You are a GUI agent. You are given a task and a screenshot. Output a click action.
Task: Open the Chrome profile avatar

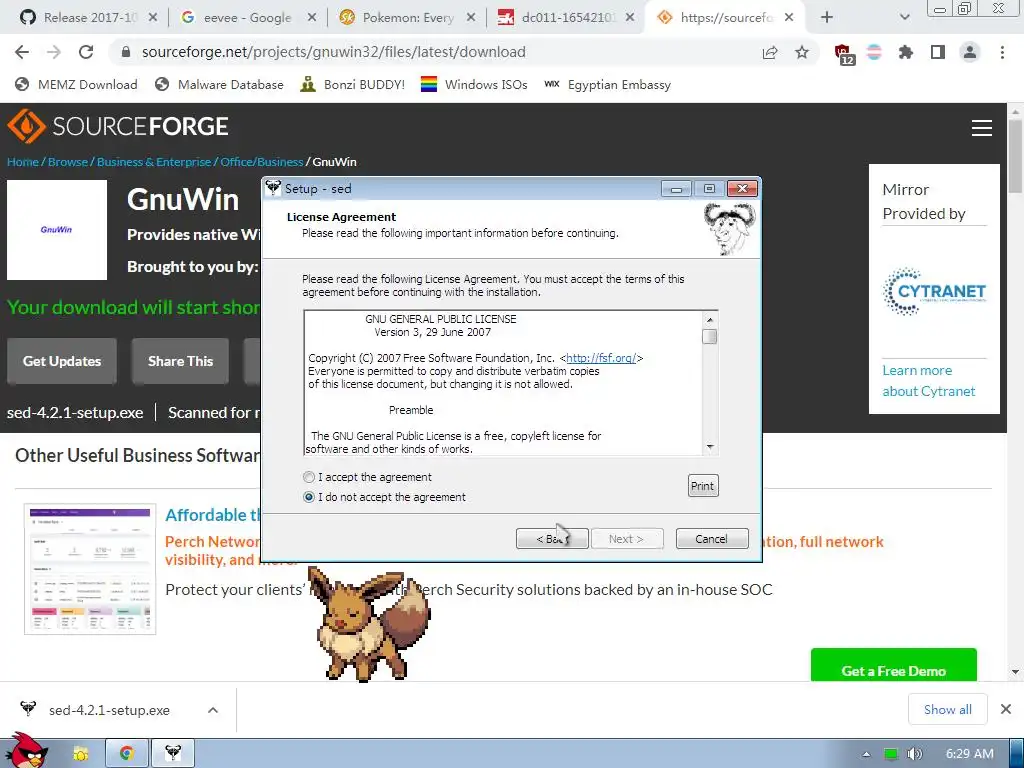970,52
